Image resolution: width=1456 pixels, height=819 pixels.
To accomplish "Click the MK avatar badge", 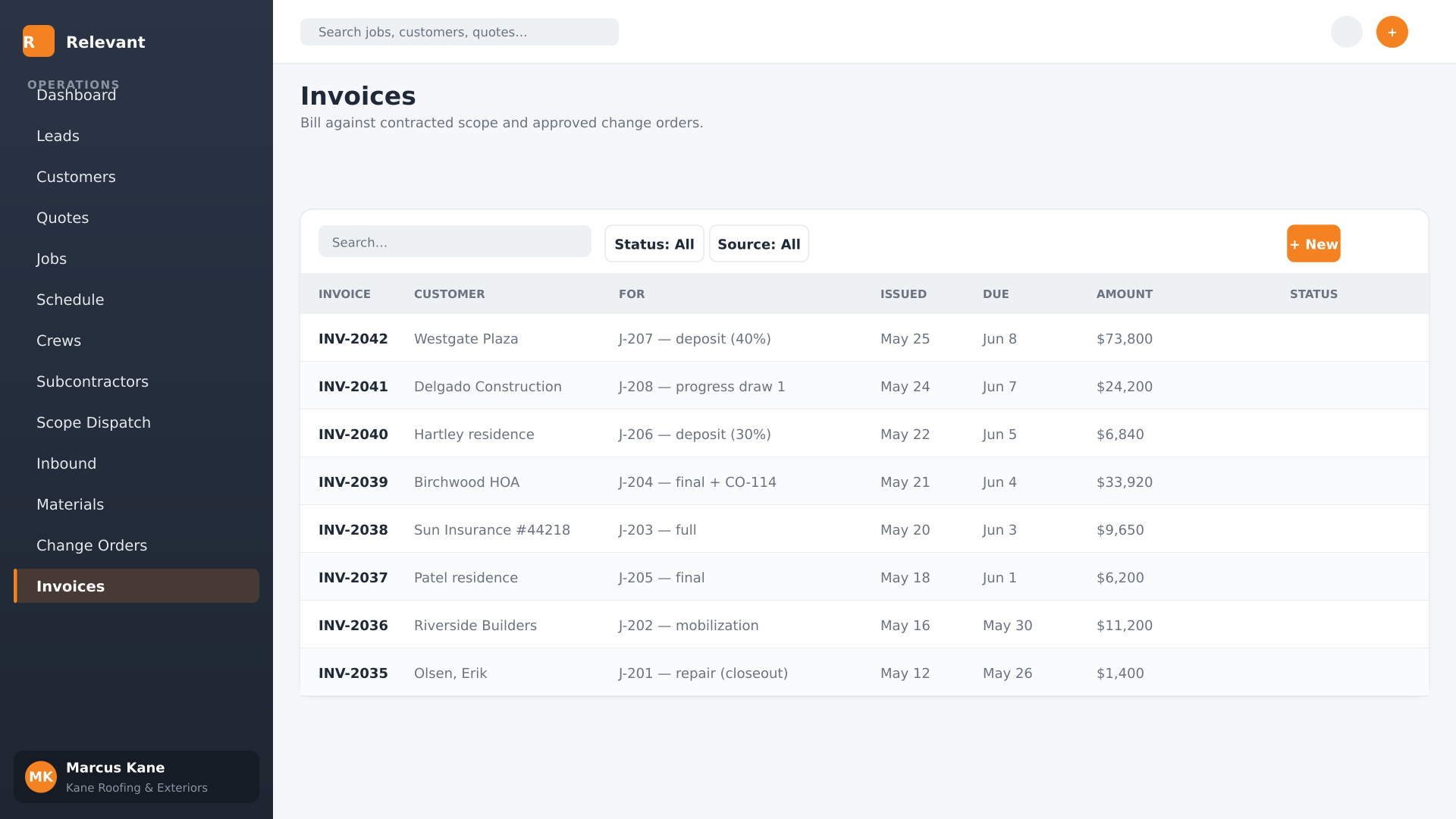I will click(41, 777).
